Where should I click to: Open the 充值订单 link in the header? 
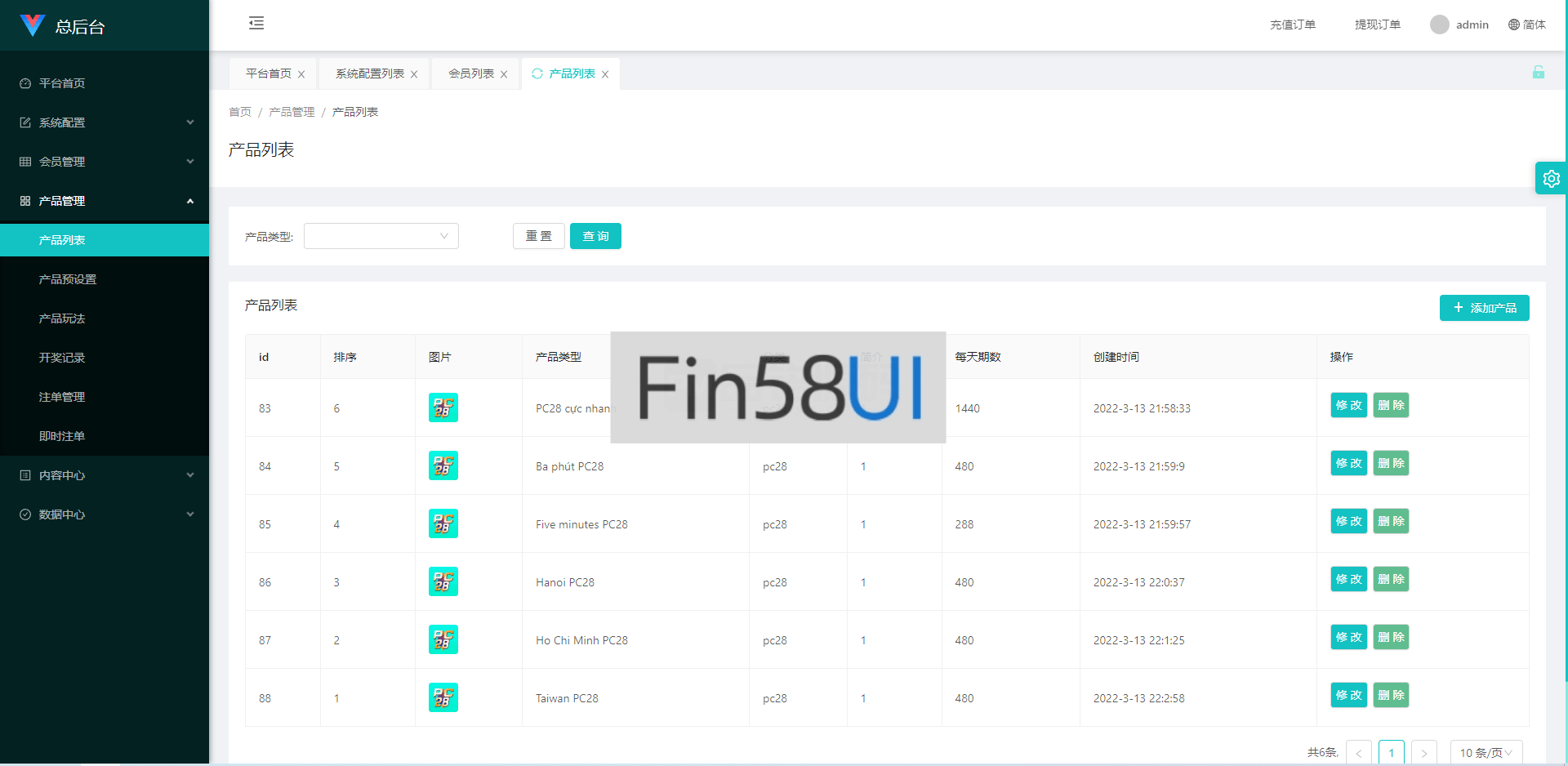coord(1292,24)
